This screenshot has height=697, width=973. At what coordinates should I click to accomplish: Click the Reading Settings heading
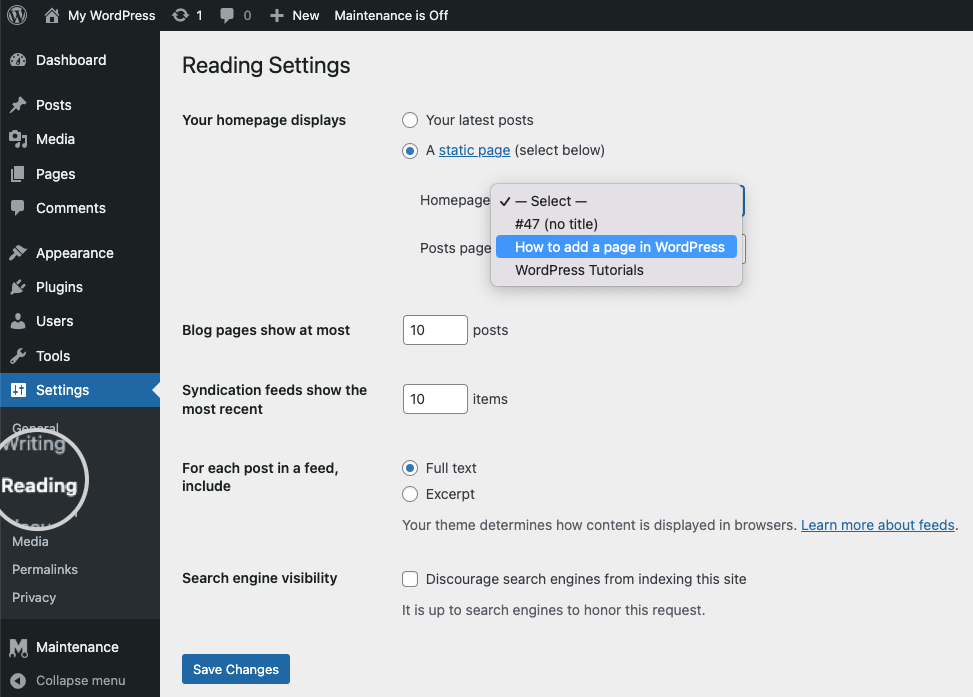pos(266,65)
